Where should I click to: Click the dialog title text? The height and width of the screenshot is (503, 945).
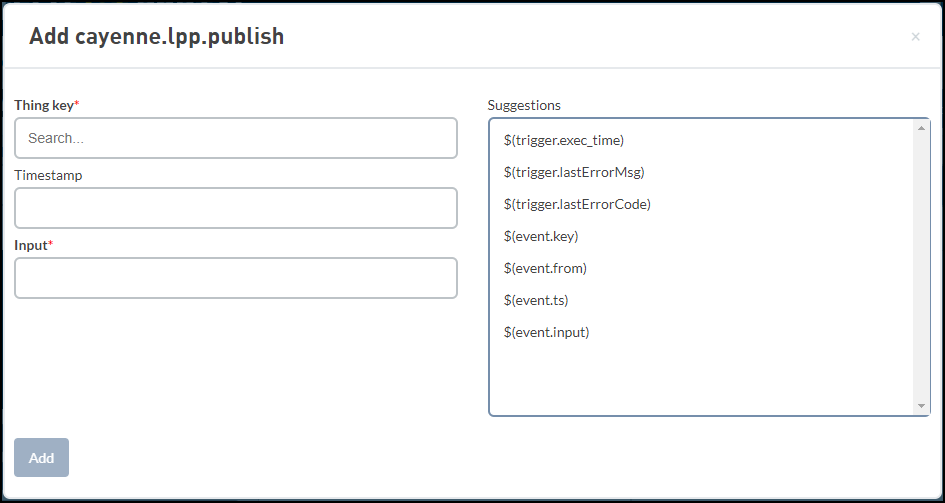(156, 37)
